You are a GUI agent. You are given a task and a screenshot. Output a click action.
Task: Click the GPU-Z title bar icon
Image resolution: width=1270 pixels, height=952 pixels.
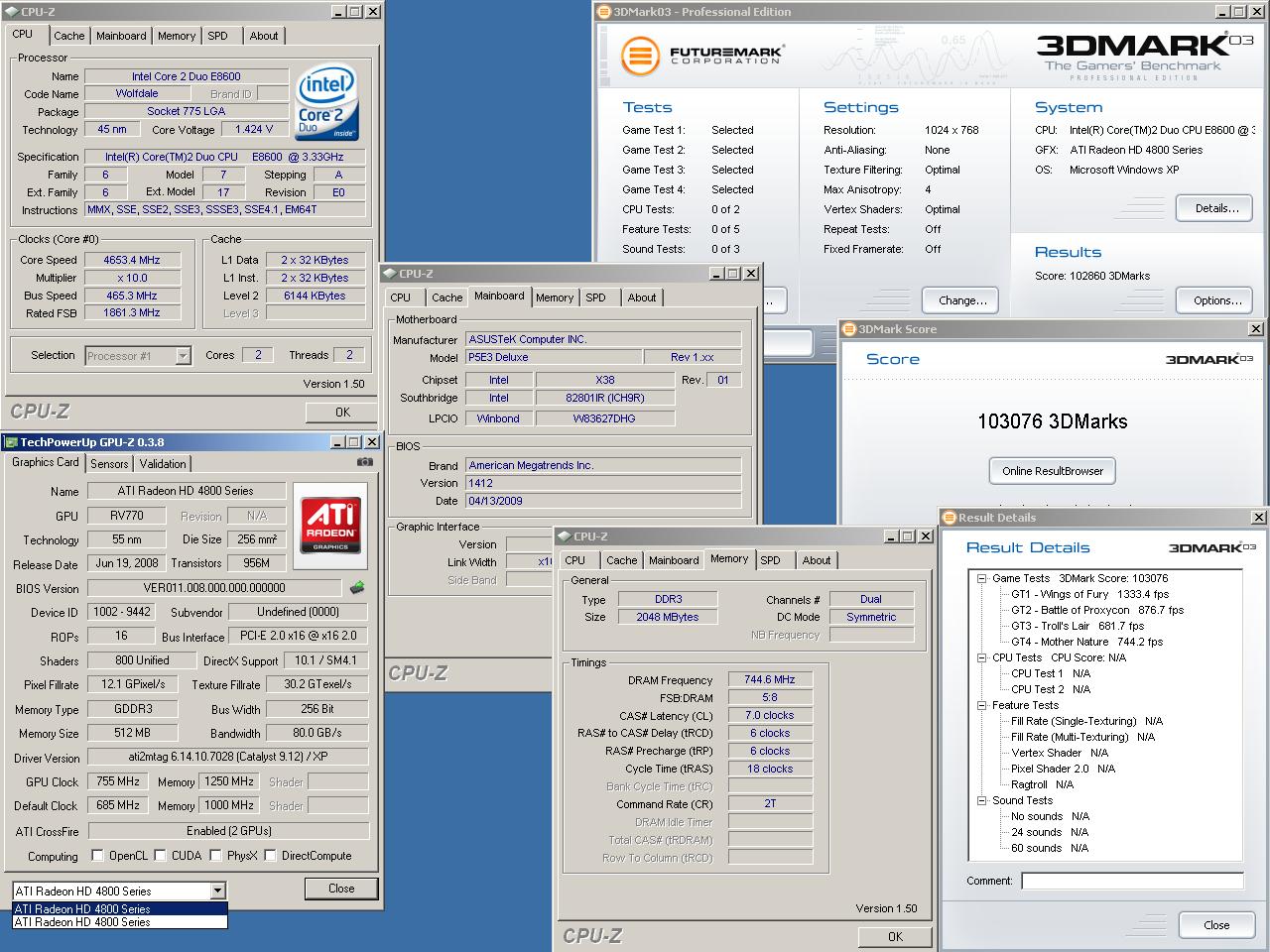(11, 442)
